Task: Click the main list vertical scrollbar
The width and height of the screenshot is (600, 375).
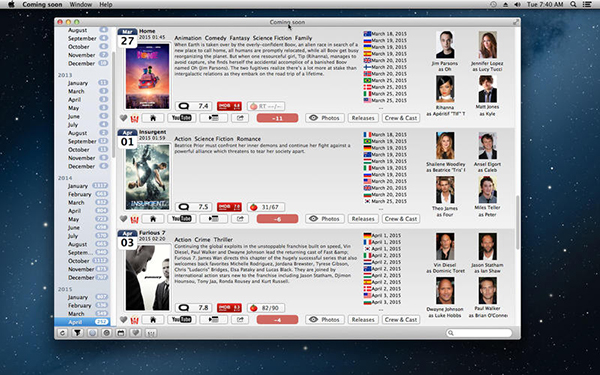Action: coord(517,222)
